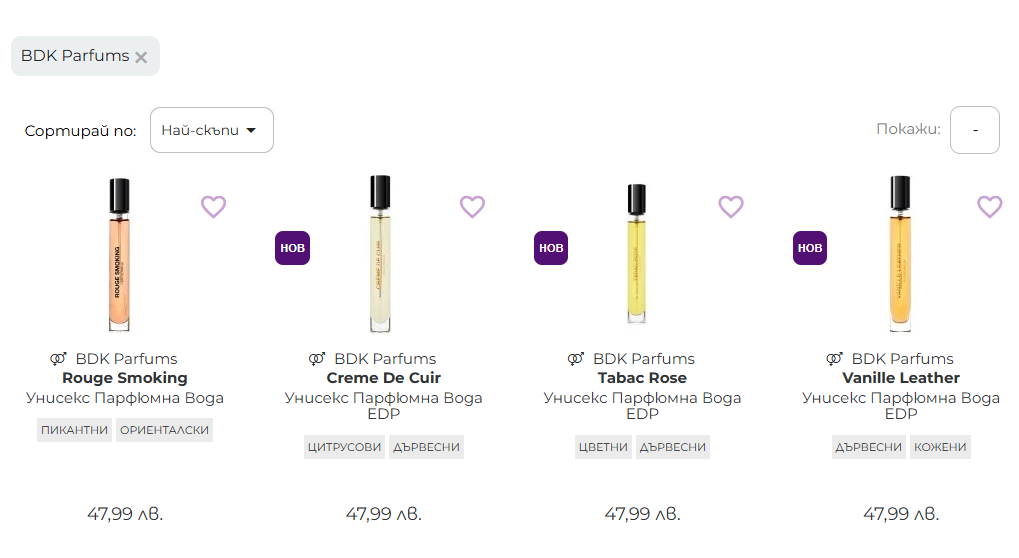This screenshot has height=558, width=1019.
Task: Click the ЦВЕТНИ tag under Tabac Rose
Action: tap(603, 447)
